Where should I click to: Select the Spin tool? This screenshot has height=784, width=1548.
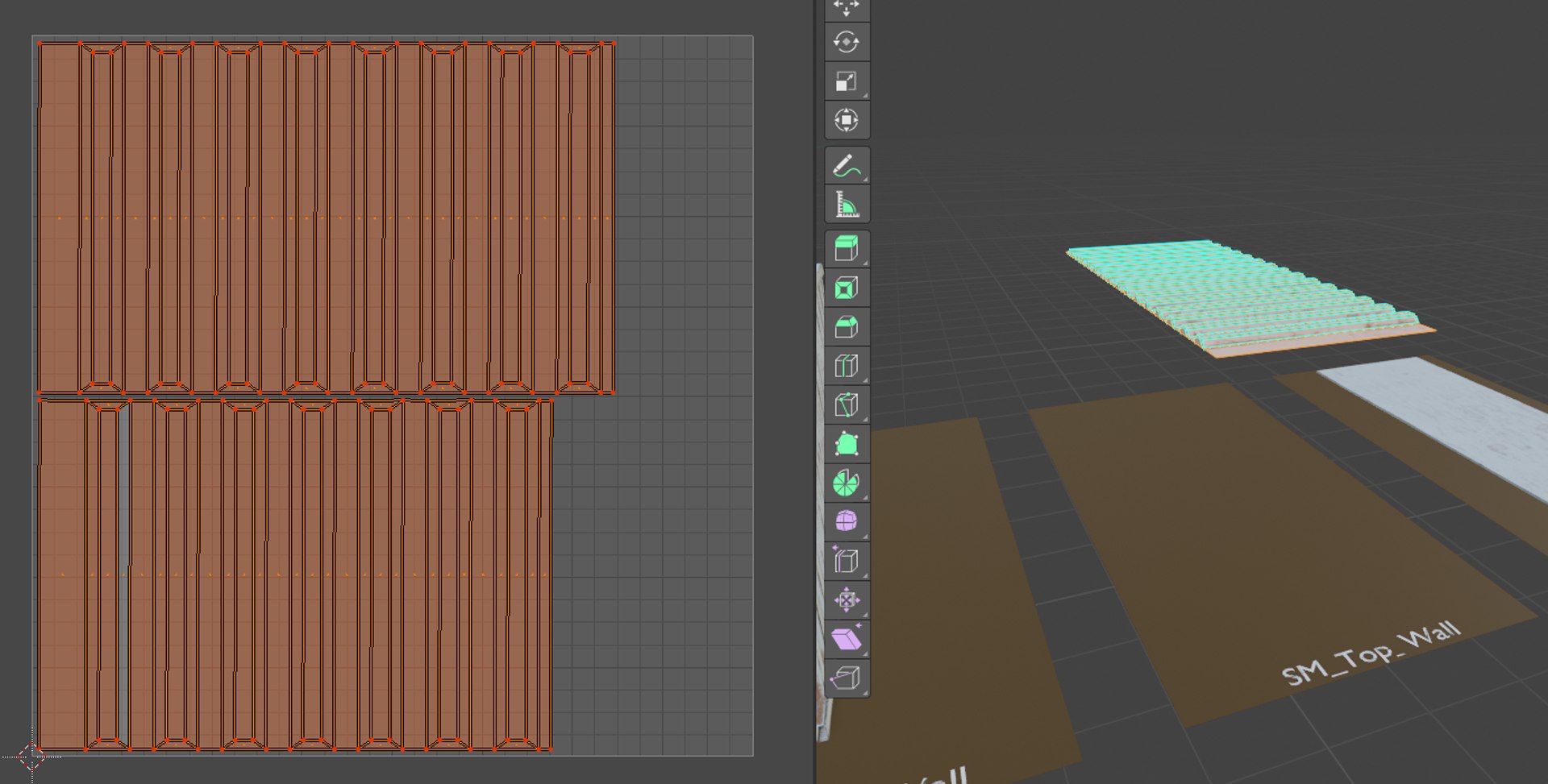point(847,483)
